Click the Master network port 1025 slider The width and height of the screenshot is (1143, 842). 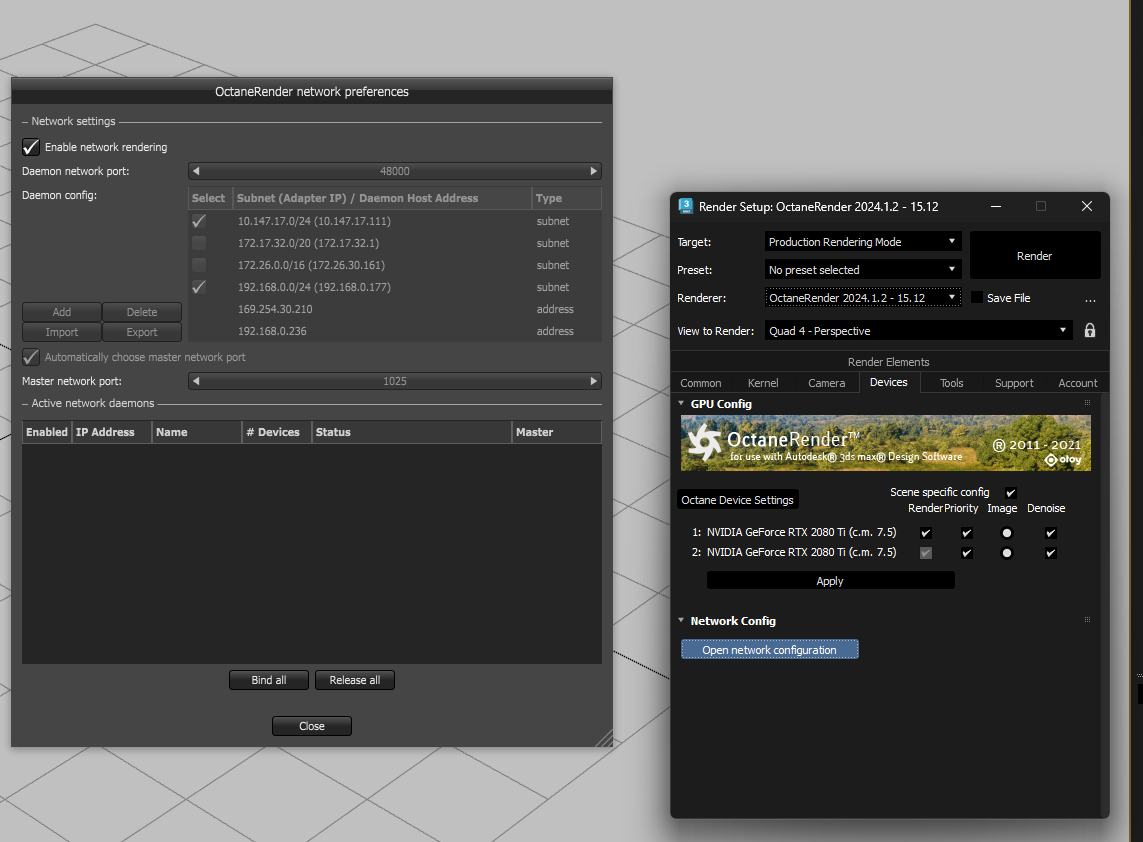(x=394, y=381)
